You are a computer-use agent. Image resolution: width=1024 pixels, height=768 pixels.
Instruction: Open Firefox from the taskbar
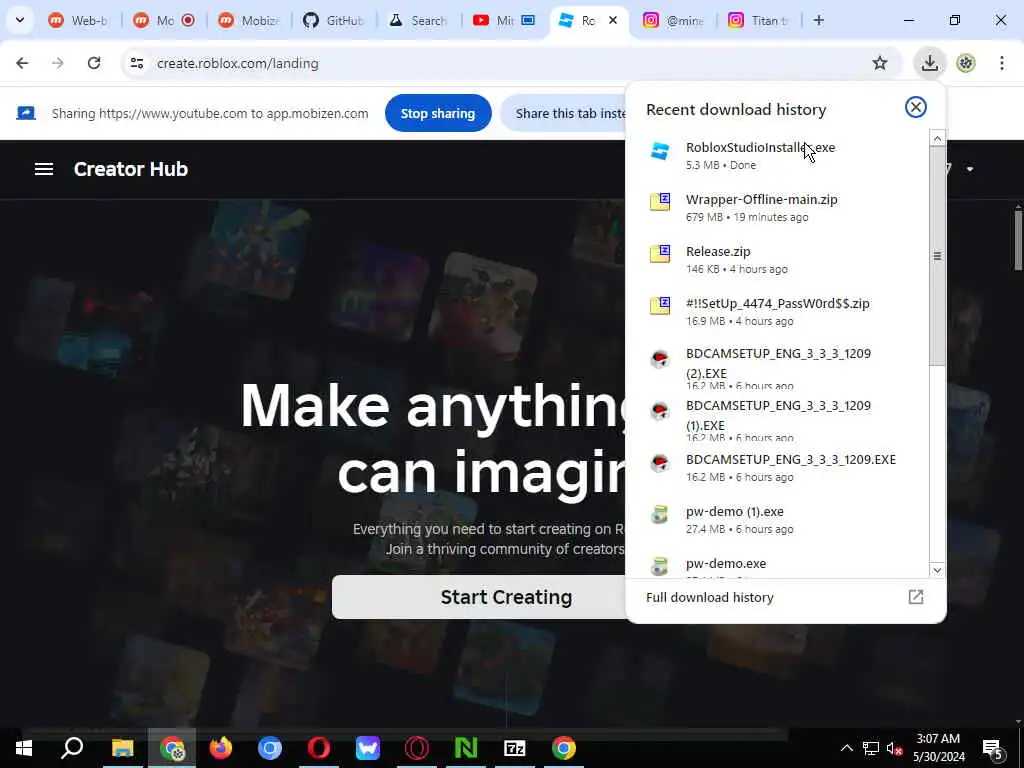tap(221, 748)
